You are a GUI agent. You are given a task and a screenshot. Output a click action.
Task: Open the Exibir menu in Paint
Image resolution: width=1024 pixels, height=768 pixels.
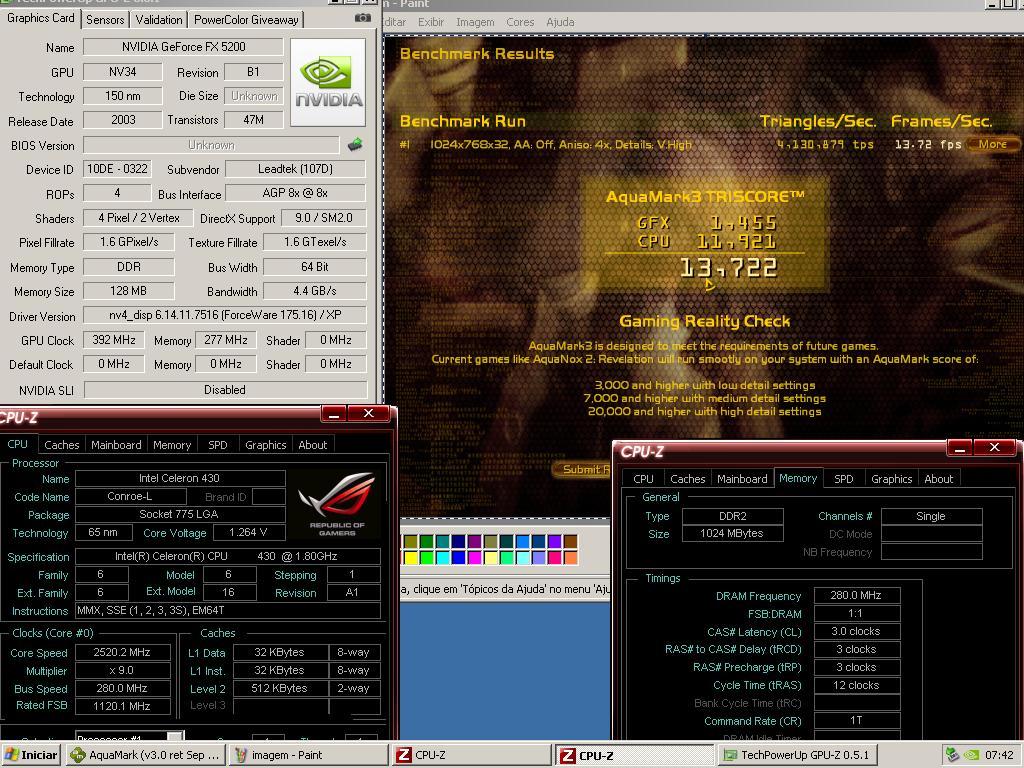[431, 22]
